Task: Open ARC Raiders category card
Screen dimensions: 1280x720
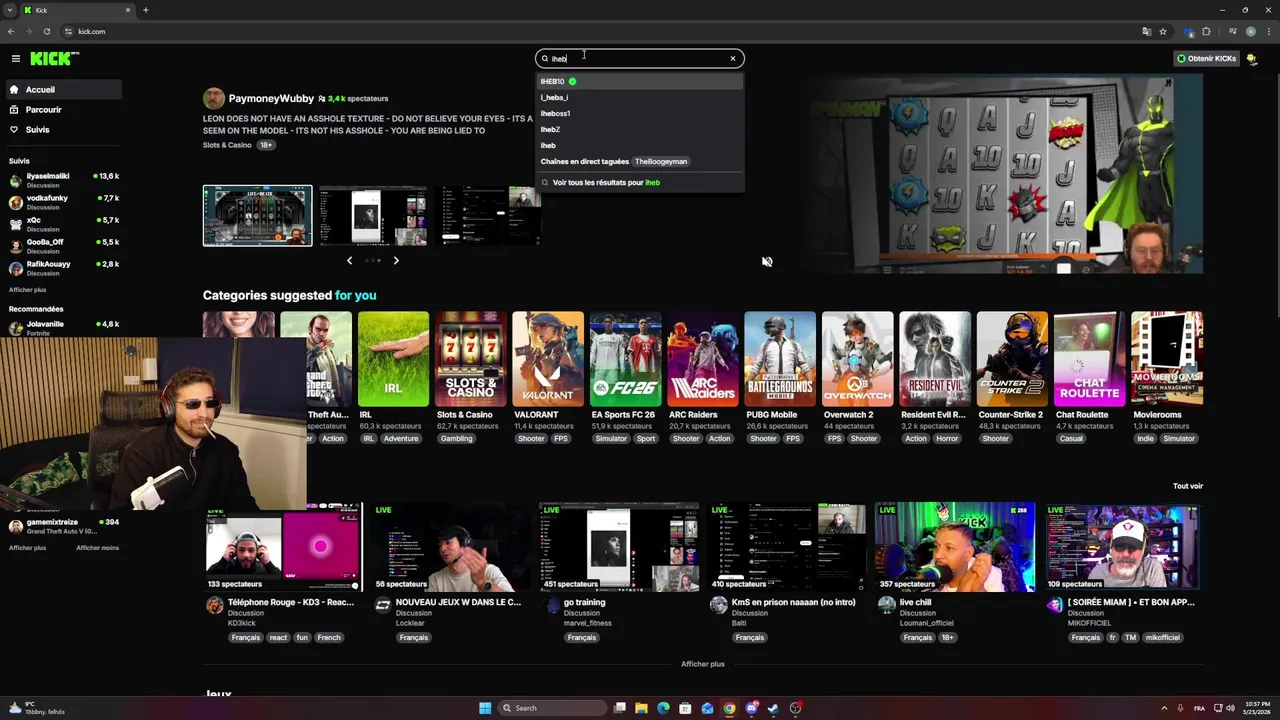Action: tap(703, 359)
